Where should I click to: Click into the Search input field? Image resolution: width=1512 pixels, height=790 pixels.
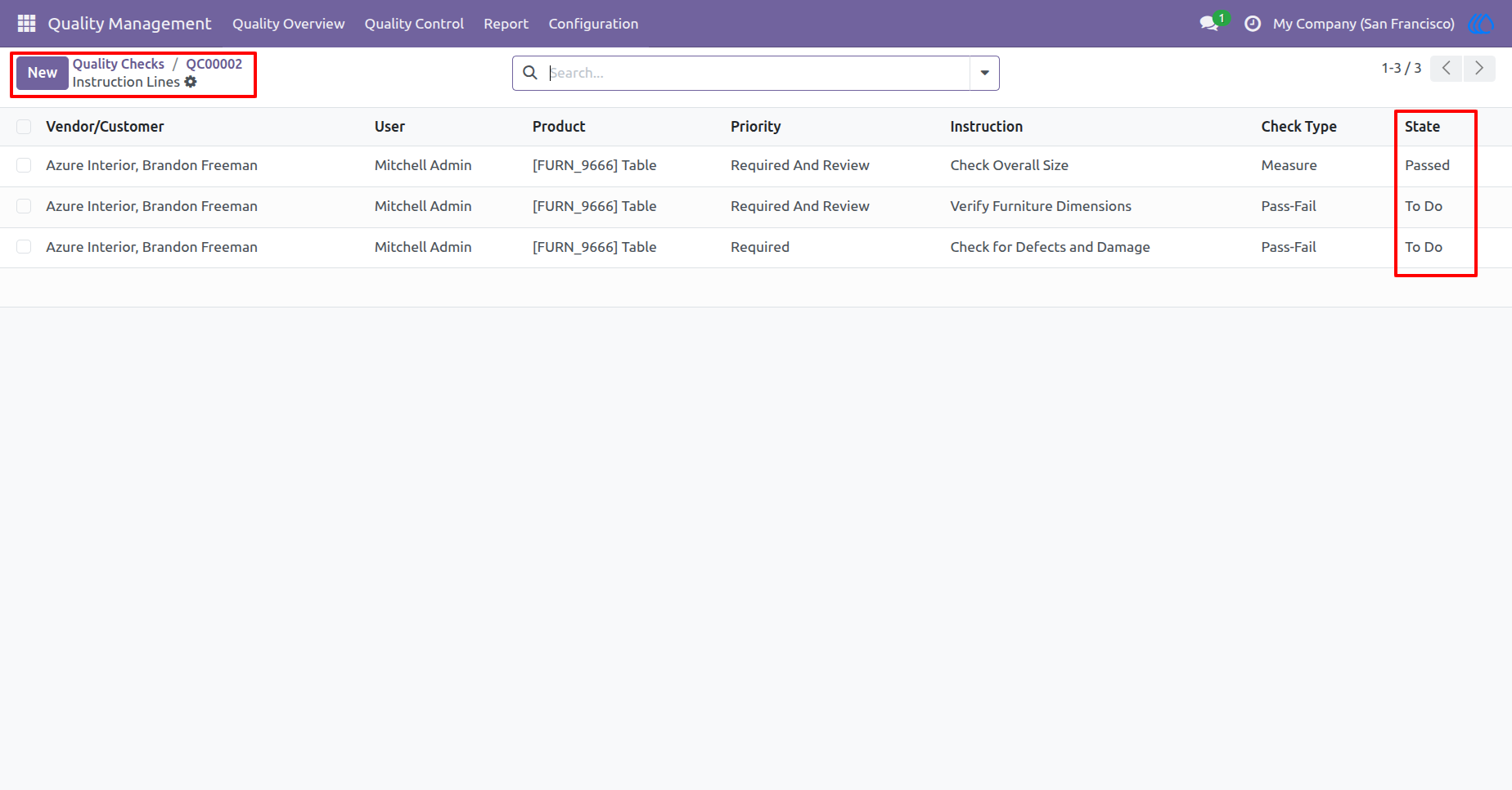click(757, 73)
